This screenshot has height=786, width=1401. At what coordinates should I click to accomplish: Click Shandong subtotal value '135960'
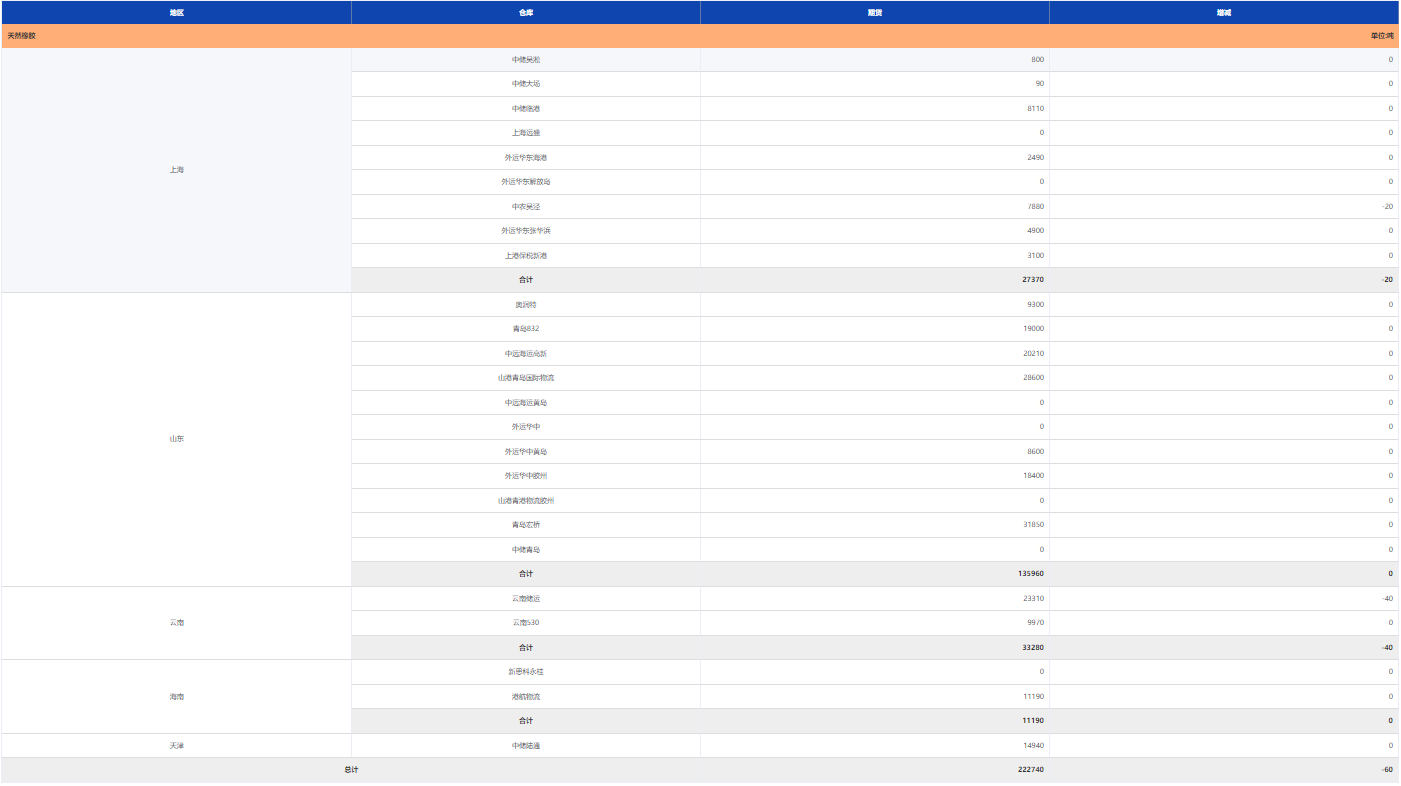tap(1031, 574)
